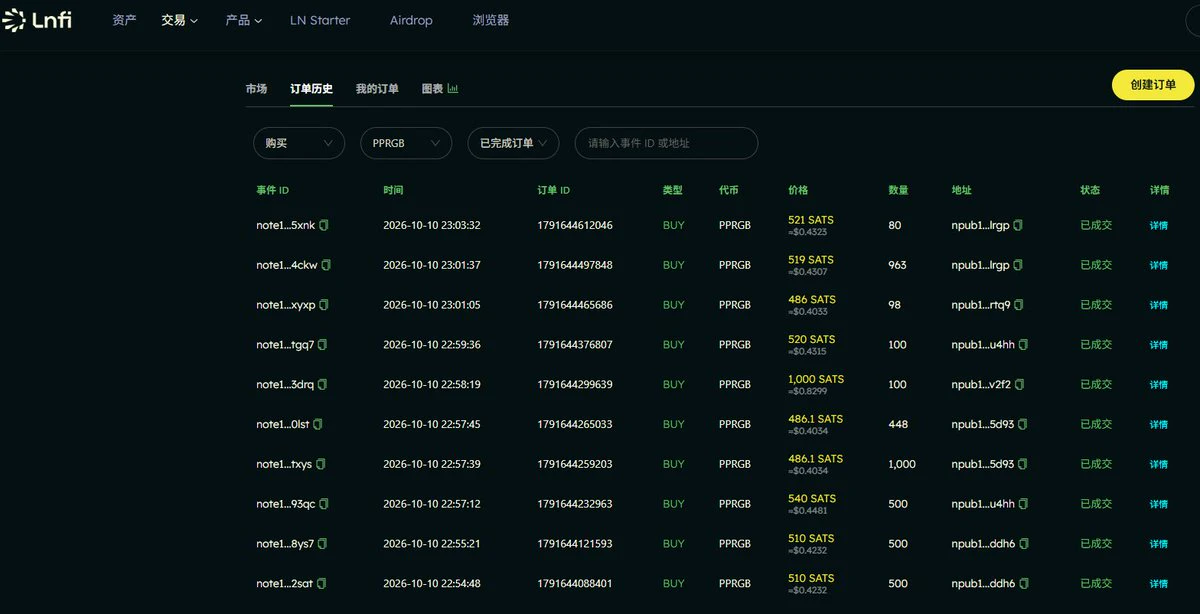The width and height of the screenshot is (1200, 614).
Task: Copy event ID note1...8ys7
Action: coord(323,544)
